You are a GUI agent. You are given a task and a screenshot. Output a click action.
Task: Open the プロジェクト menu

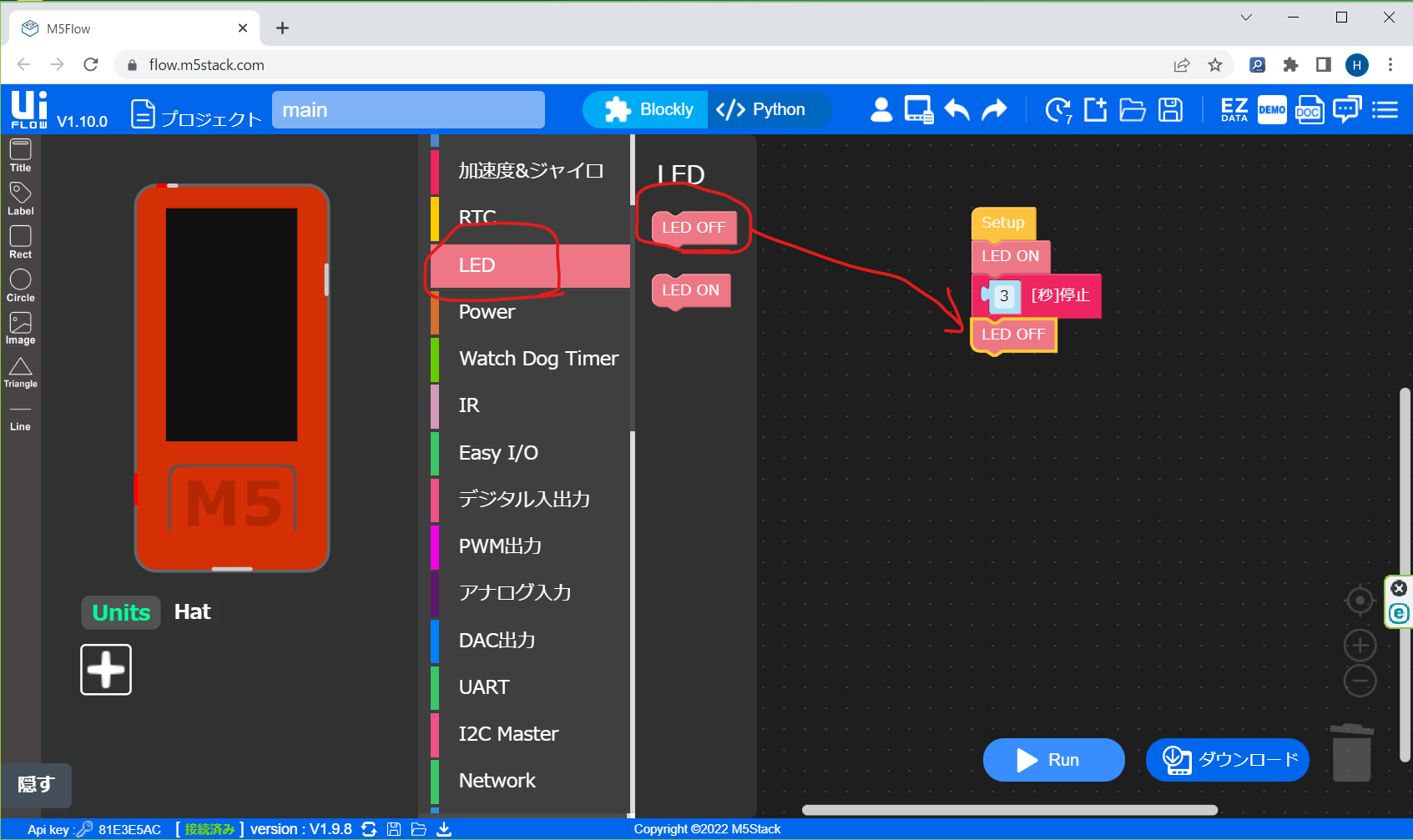coord(196,115)
